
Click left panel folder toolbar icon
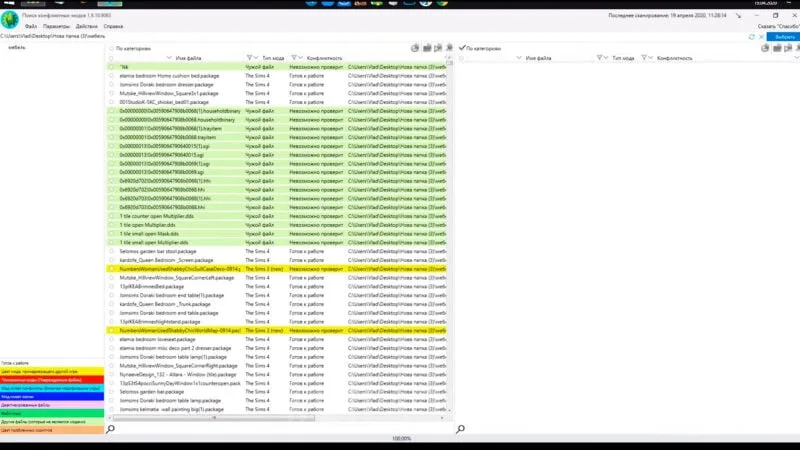427,48
